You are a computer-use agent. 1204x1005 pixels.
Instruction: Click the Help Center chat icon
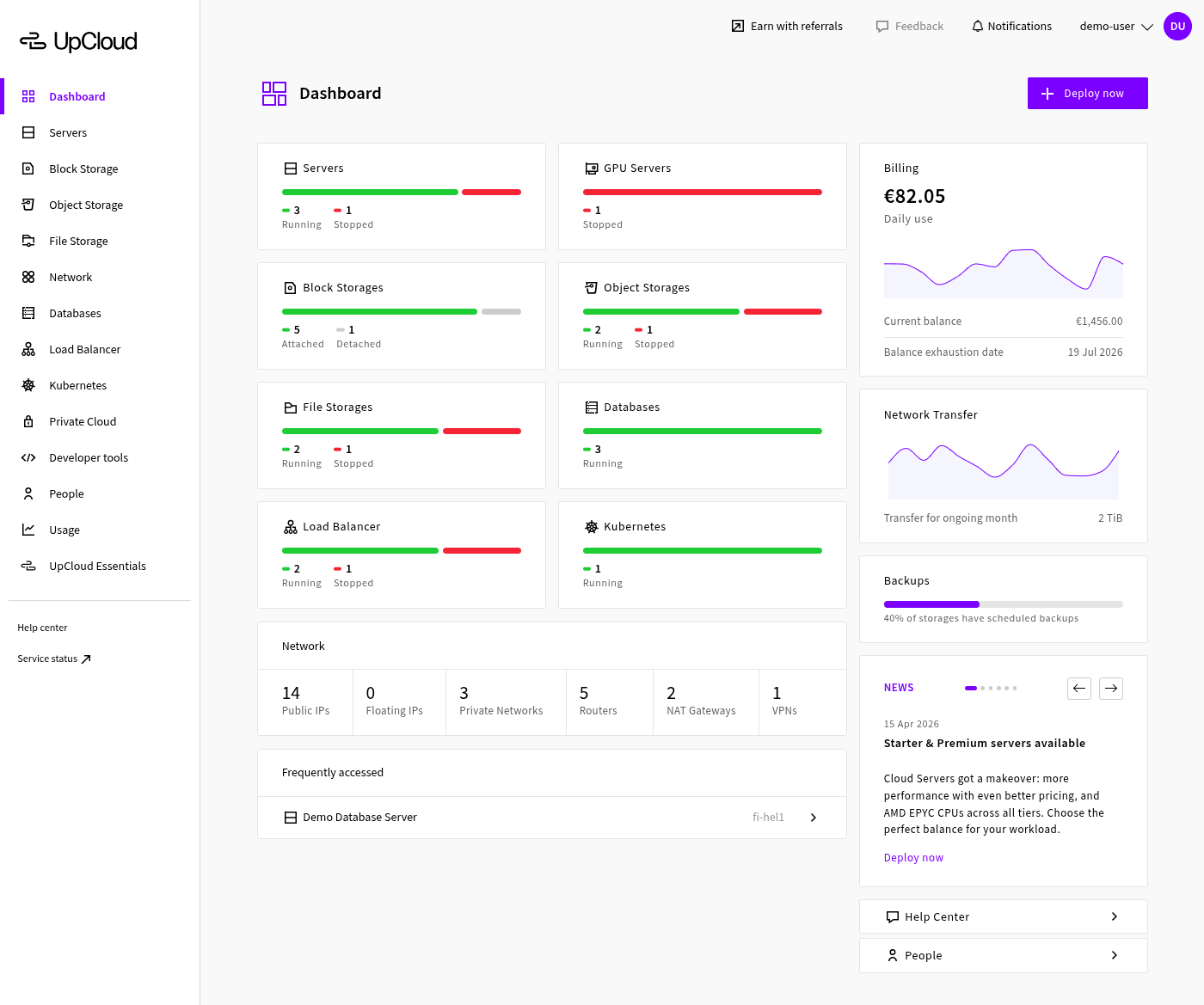[893, 917]
